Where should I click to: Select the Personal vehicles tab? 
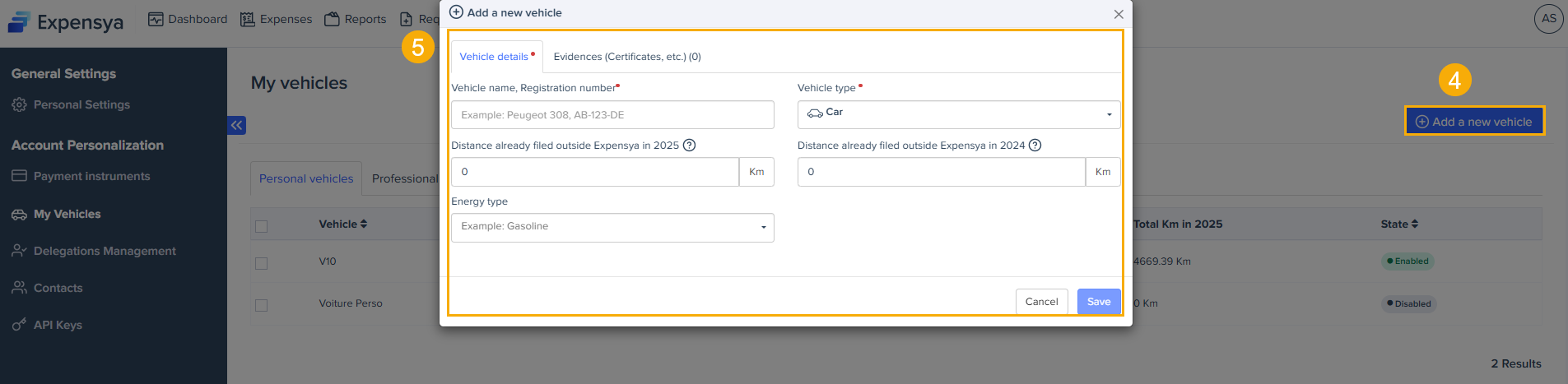305,178
